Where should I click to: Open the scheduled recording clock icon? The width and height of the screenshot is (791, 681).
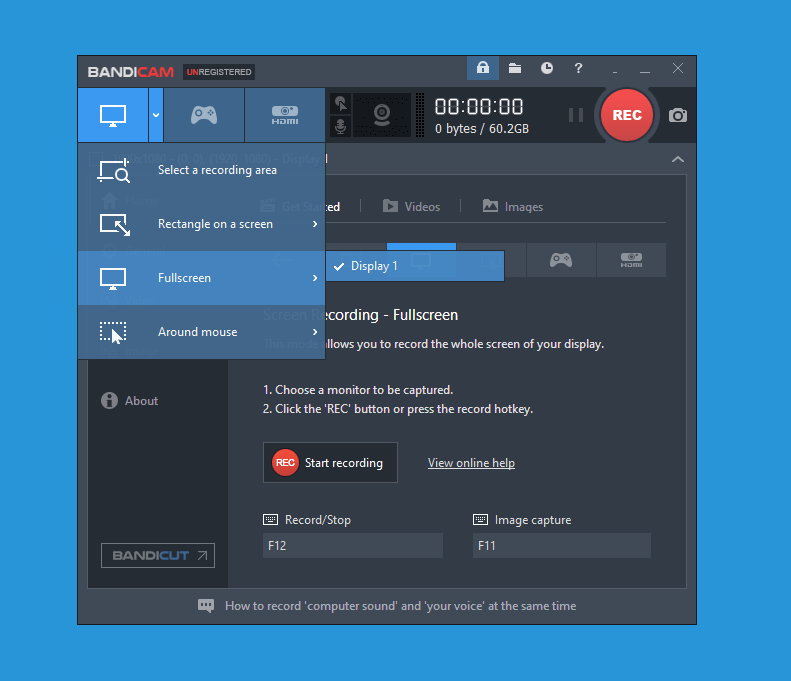tap(547, 68)
